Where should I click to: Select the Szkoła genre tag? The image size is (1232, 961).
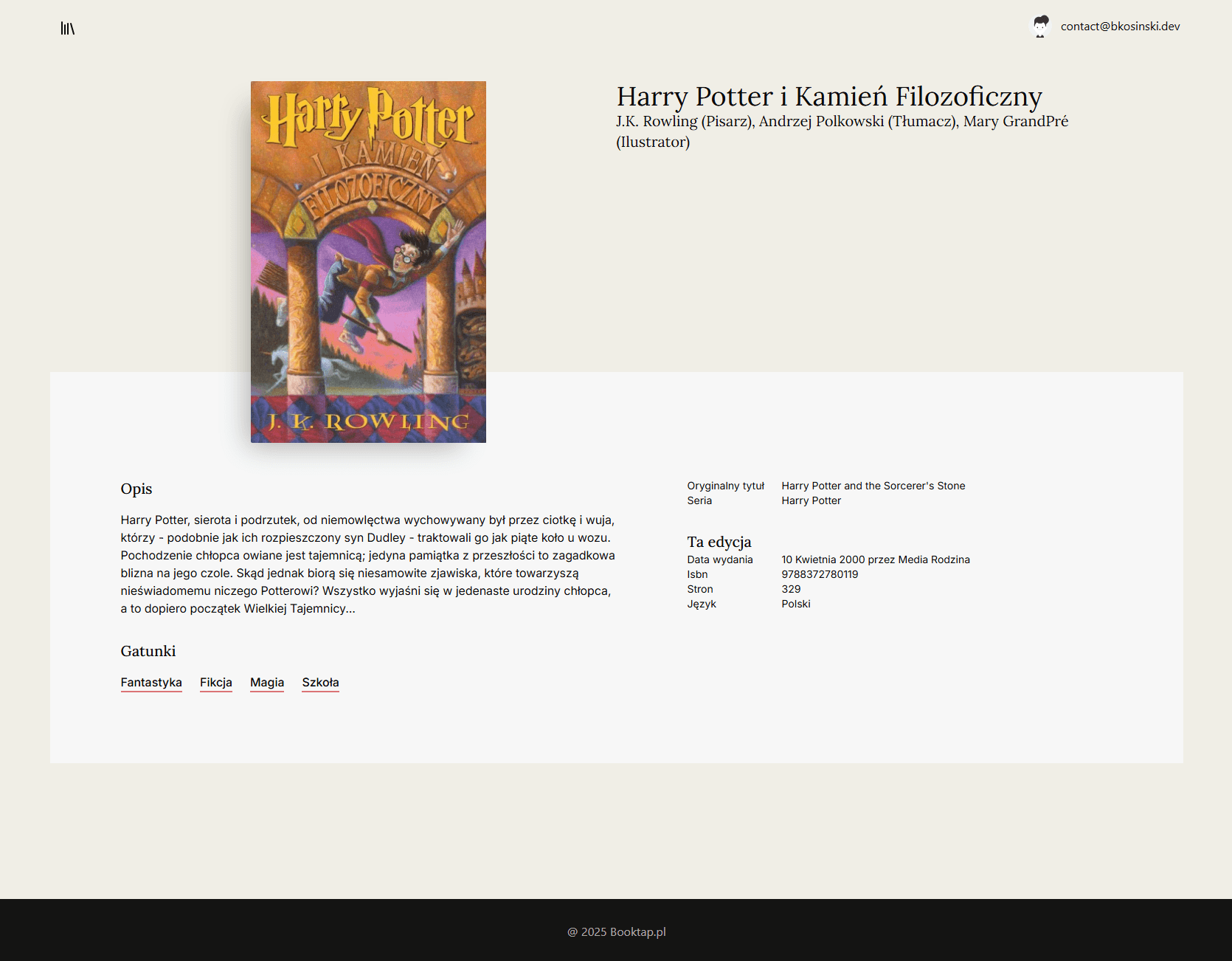320,682
